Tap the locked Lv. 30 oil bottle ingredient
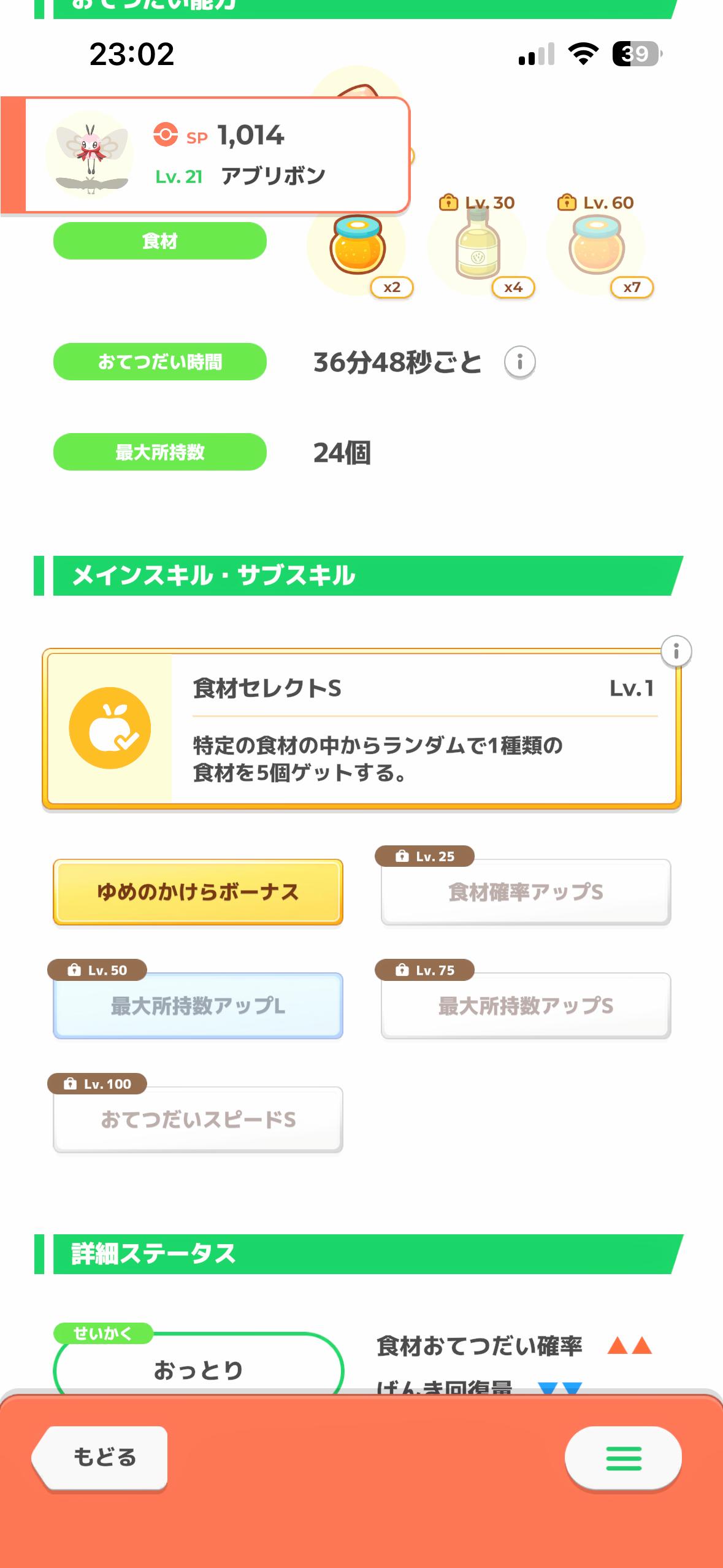The image size is (723, 1568). click(477, 247)
